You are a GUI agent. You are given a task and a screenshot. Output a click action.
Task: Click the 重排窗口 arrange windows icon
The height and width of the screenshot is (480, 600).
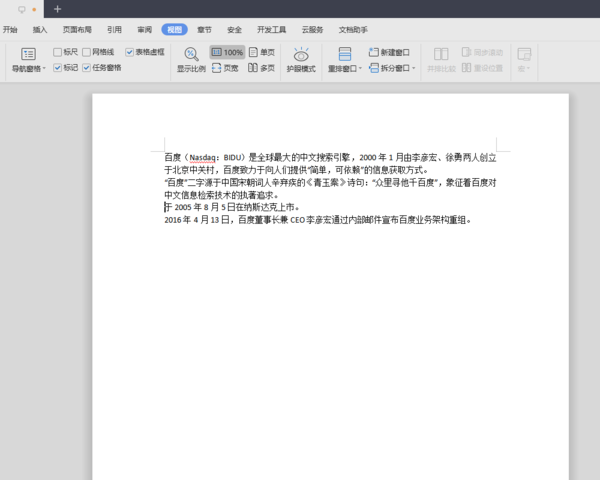coord(345,54)
